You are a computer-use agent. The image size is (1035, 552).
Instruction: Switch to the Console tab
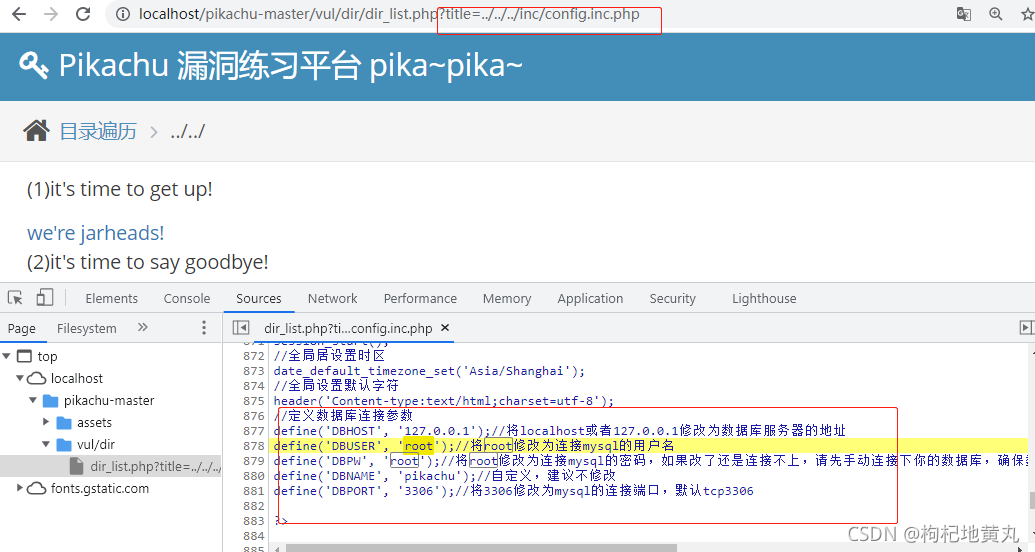187,298
